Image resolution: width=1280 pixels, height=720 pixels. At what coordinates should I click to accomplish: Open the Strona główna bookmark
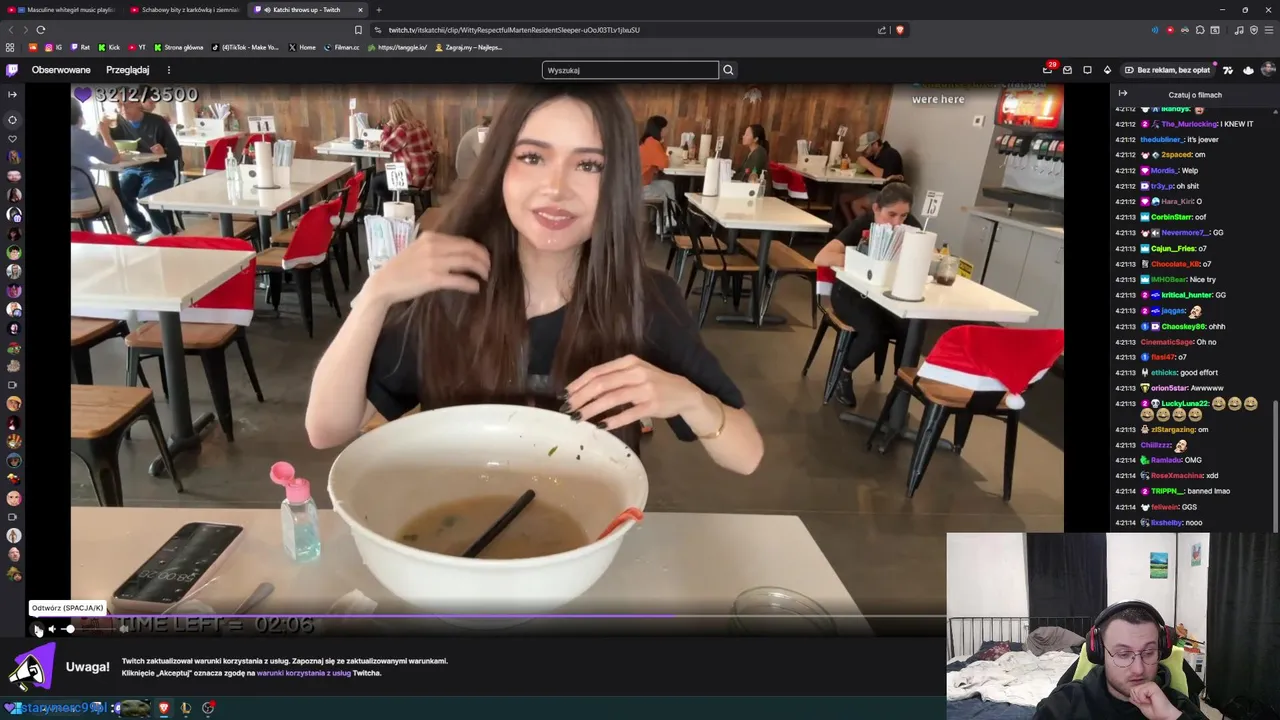178,47
